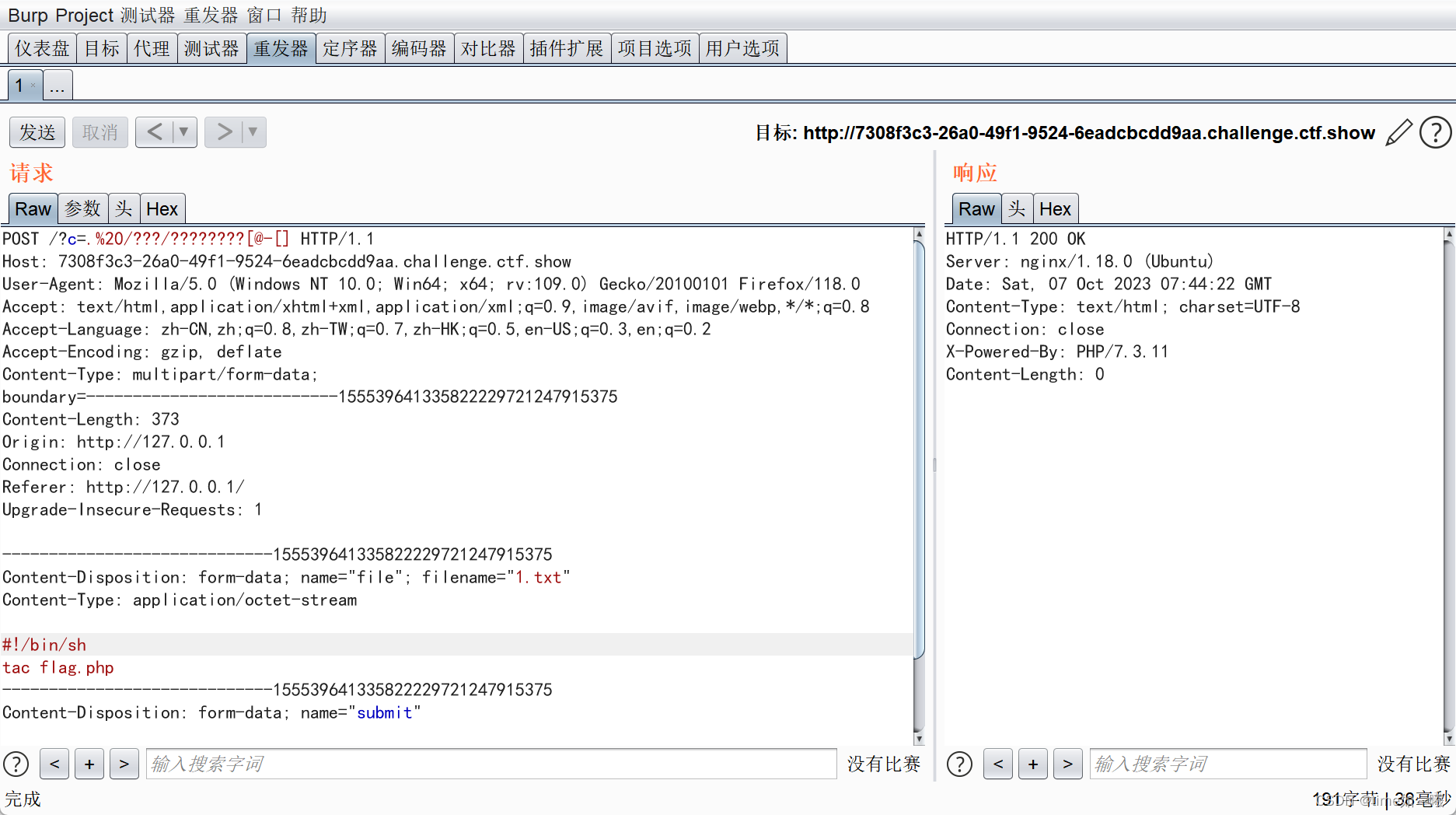1456x815 pixels.
Task: Select request Raw tab
Action: click(x=33, y=208)
